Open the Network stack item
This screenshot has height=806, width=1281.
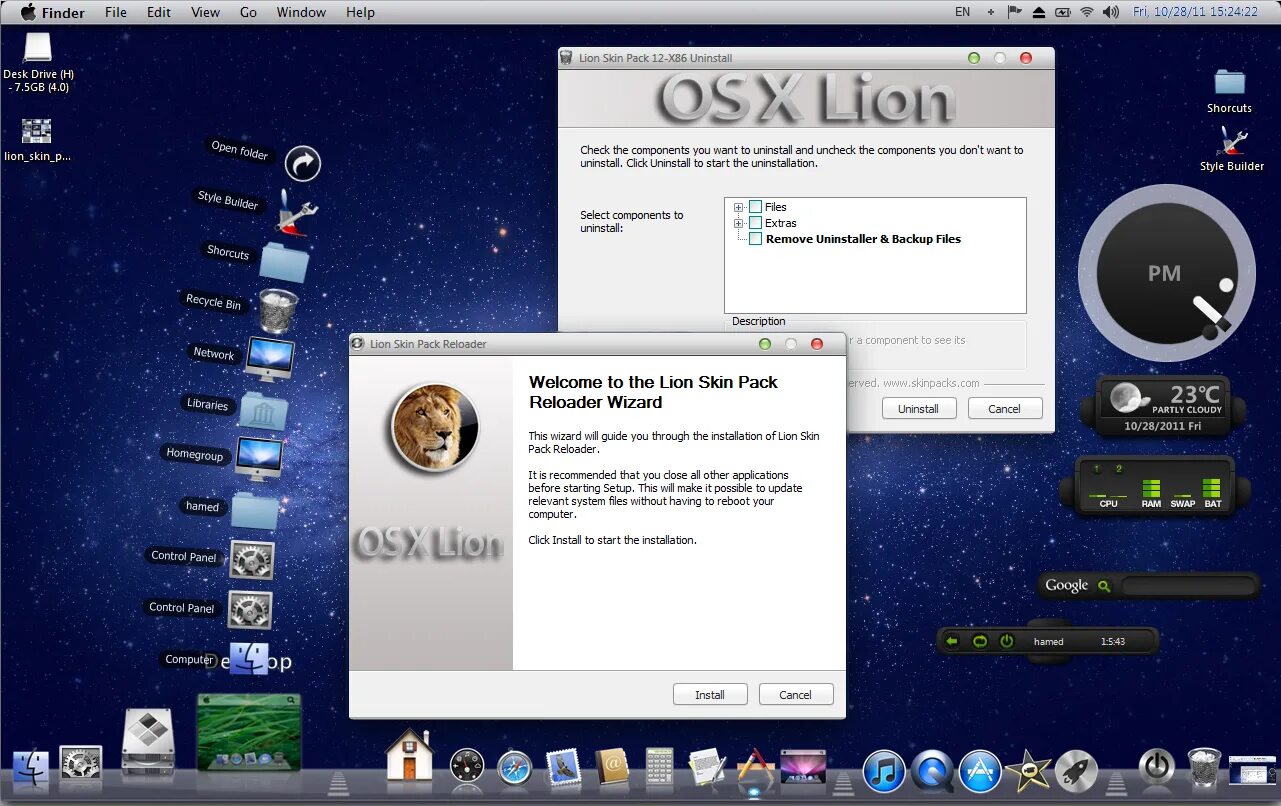pyautogui.click(x=270, y=359)
